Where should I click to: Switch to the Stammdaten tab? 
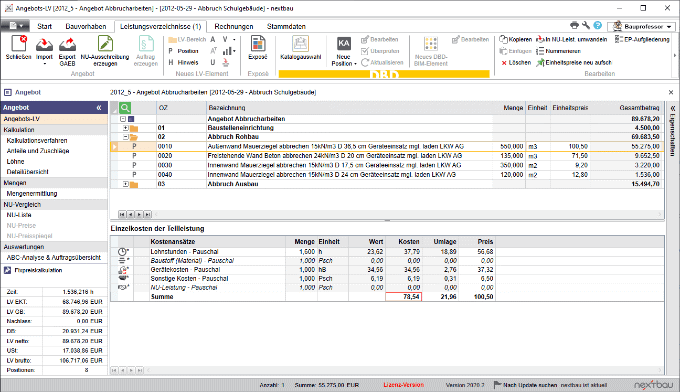286,26
